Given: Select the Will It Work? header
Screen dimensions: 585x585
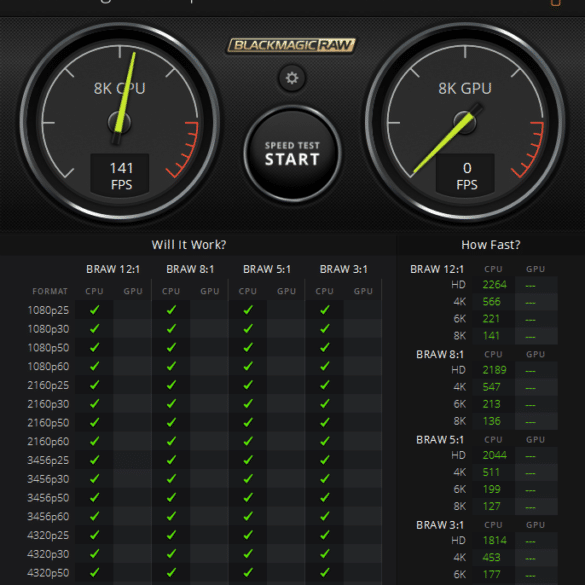Looking at the screenshot, I should point(189,245).
